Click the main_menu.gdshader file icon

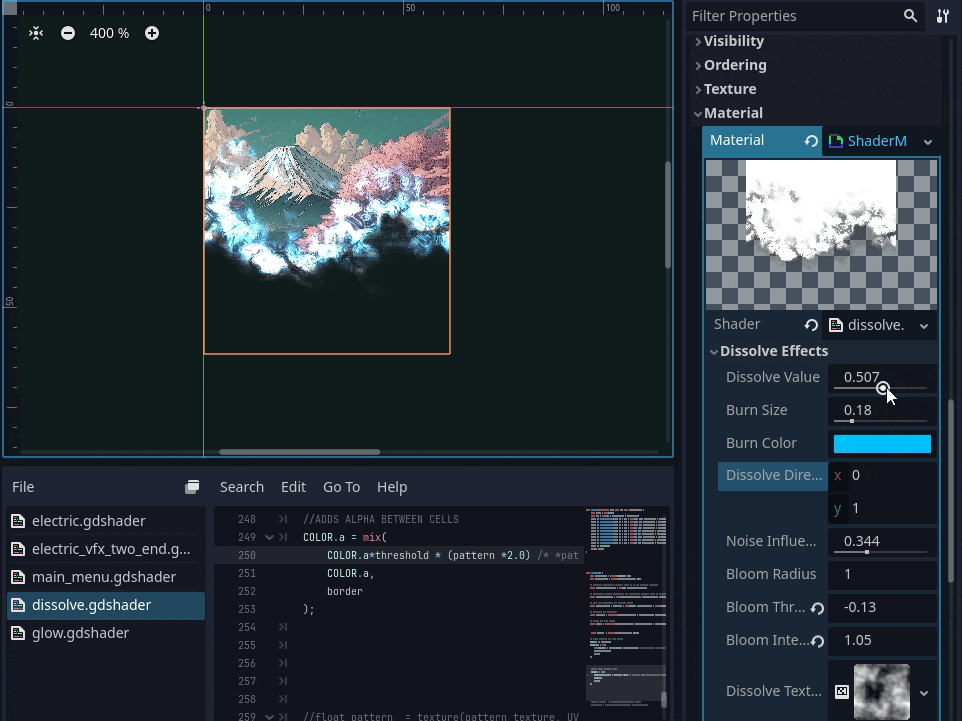[18, 577]
